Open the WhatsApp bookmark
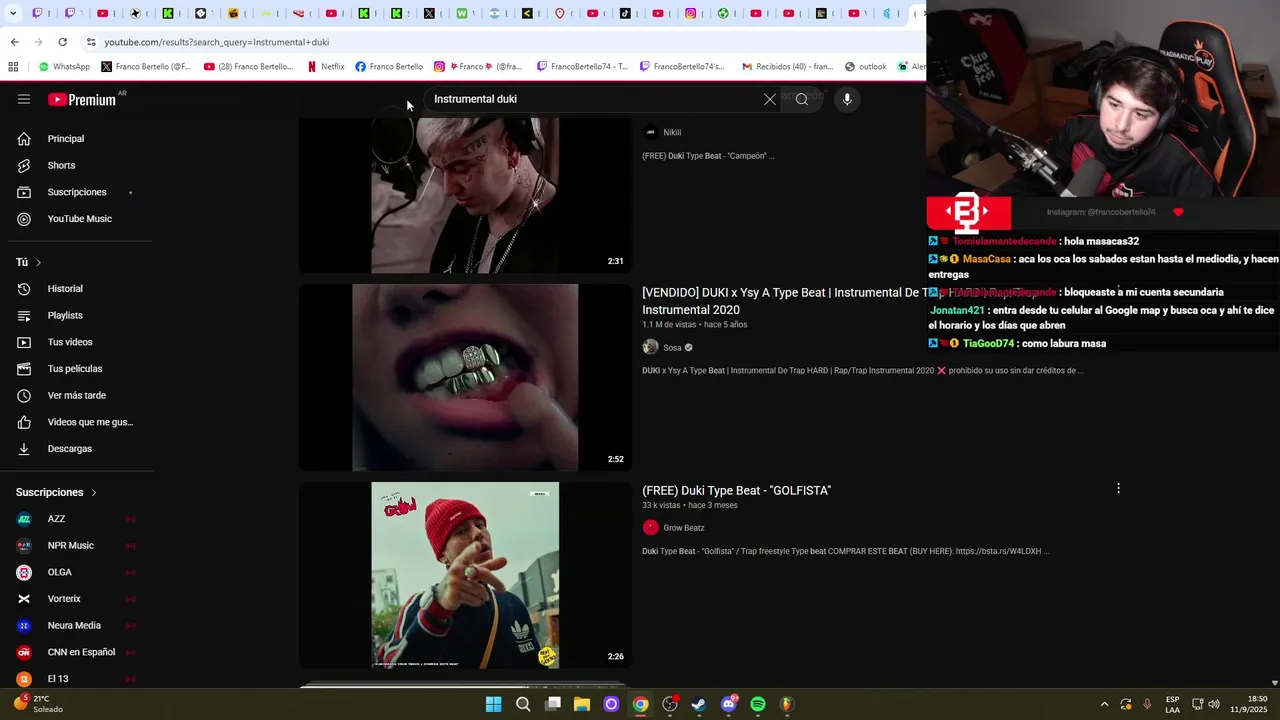Image resolution: width=1280 pixels, height=720 pixels. [x=64, y=67]
